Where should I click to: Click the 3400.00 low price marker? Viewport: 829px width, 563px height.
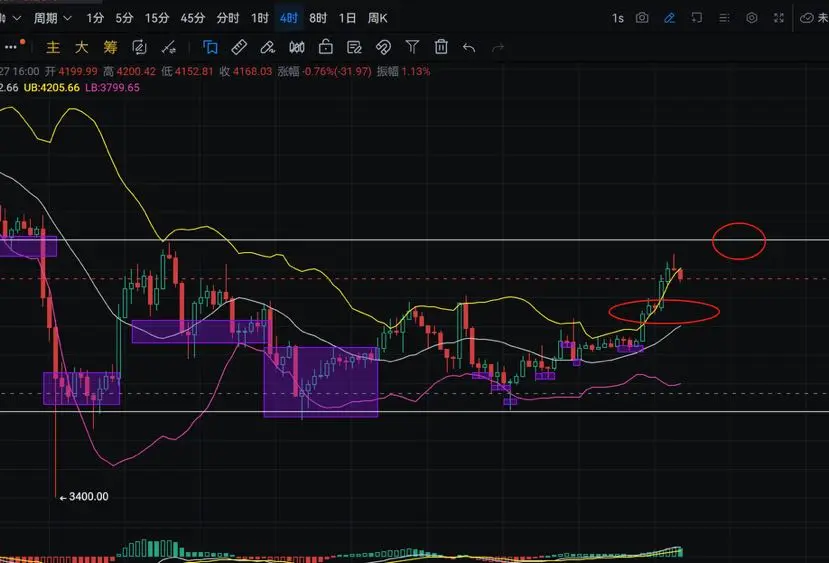(x=88, y=497)
